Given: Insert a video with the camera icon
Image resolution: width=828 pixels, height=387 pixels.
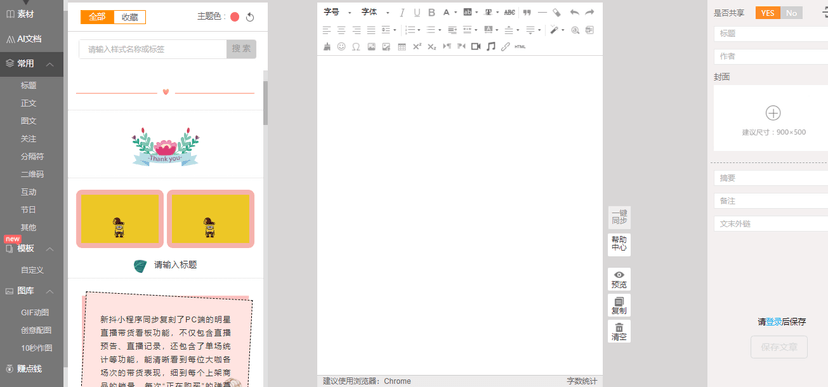Looking at the screenshot, I should pyautogui.click(x=475, y=46).
